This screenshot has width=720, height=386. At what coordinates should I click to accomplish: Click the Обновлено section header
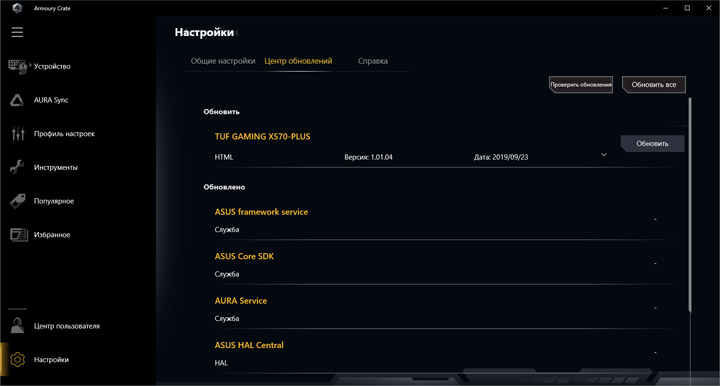224,187
